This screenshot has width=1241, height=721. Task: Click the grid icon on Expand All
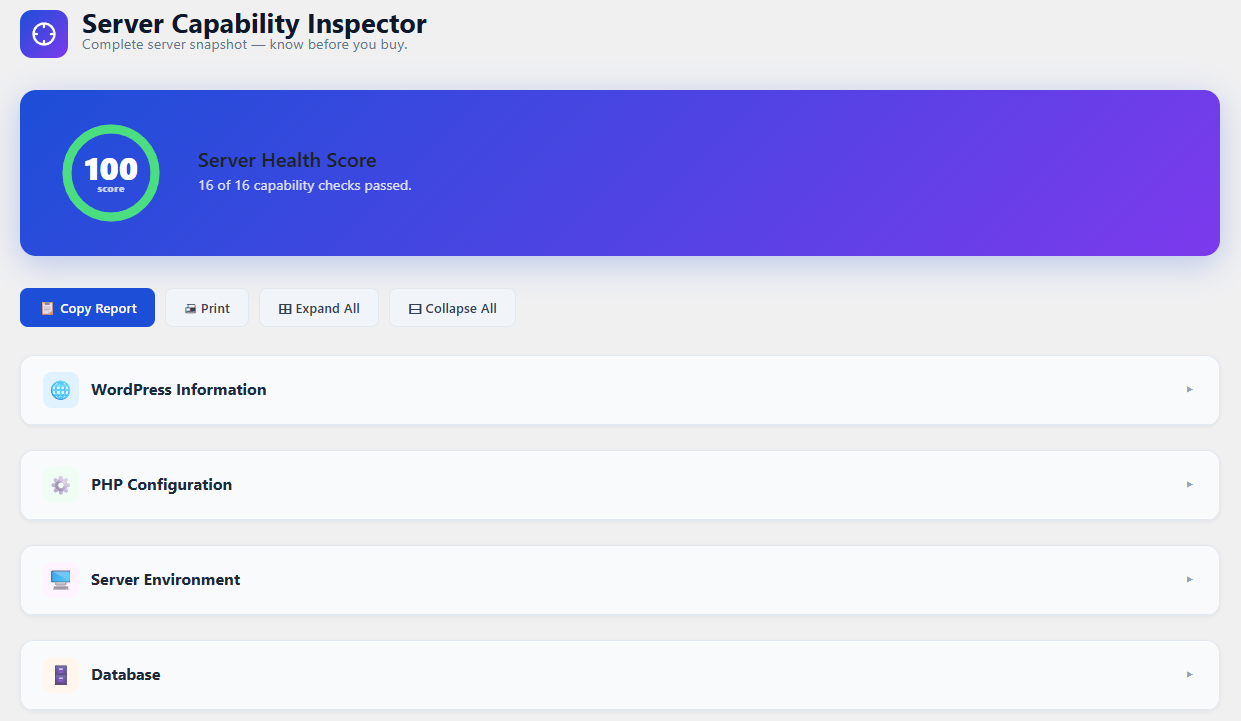coord(285,309)
